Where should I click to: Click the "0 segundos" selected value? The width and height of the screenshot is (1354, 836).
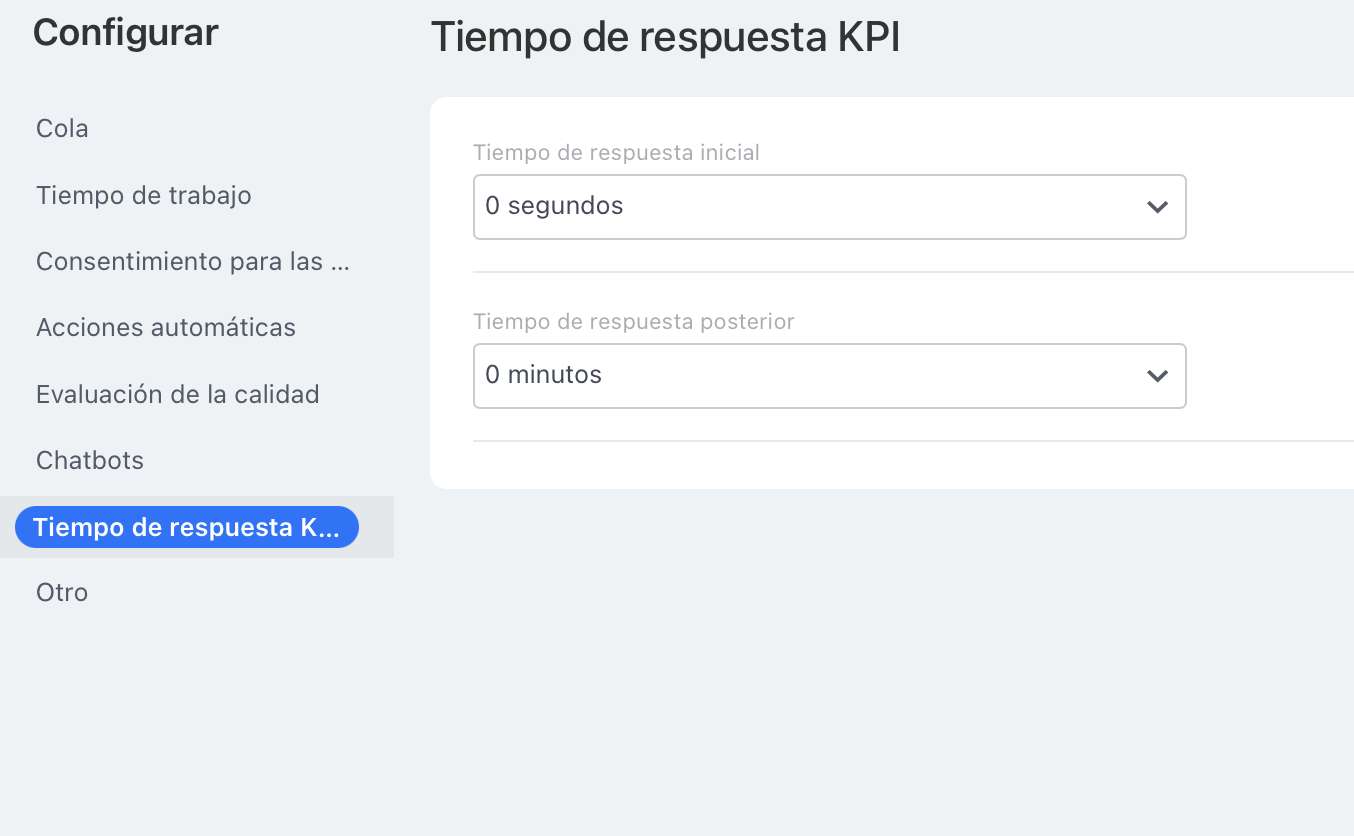554,206
